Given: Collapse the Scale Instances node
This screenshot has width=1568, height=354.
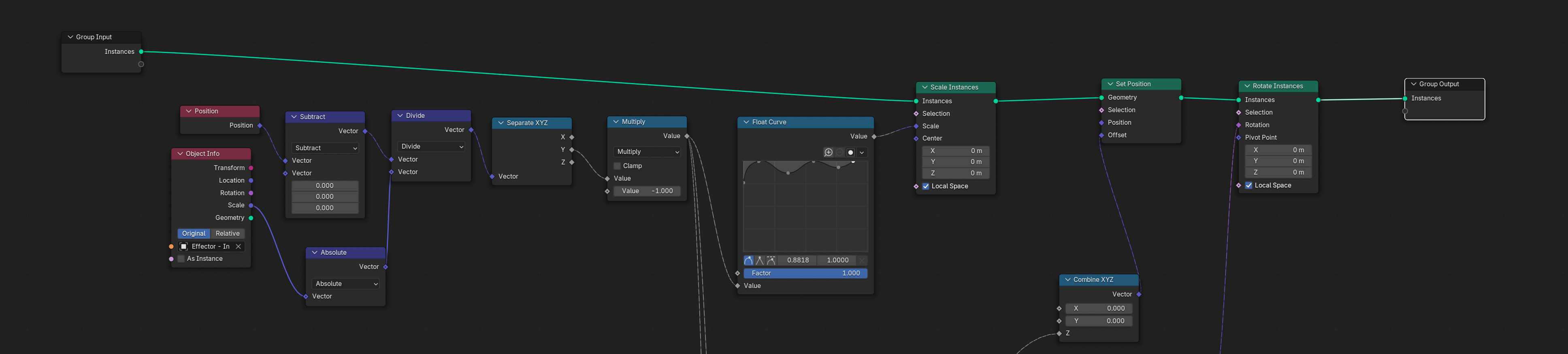Looking at the screenshot, I should pos(925,88).
